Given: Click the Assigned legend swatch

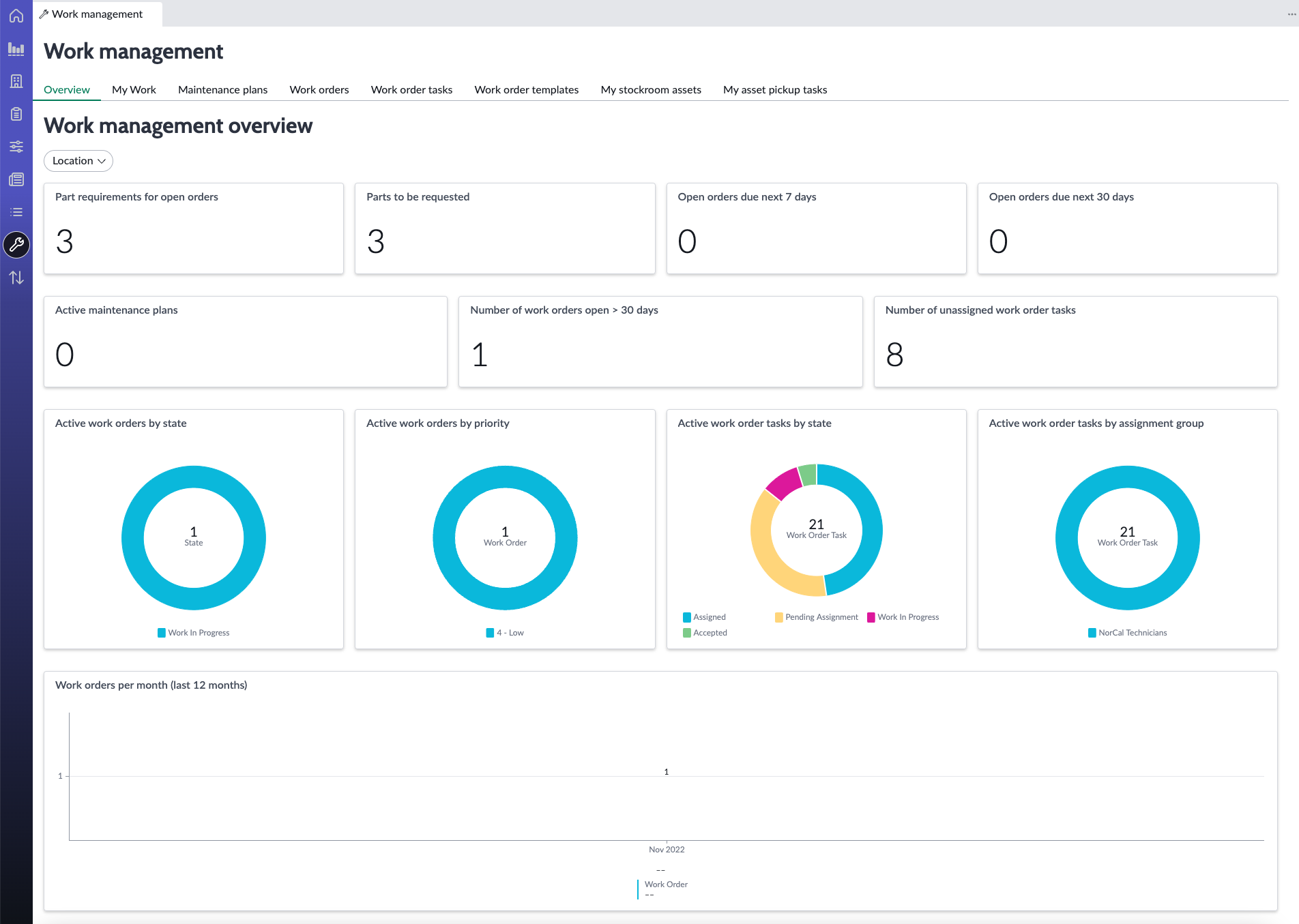Looking at the screenshot, I should pos(687,617).
